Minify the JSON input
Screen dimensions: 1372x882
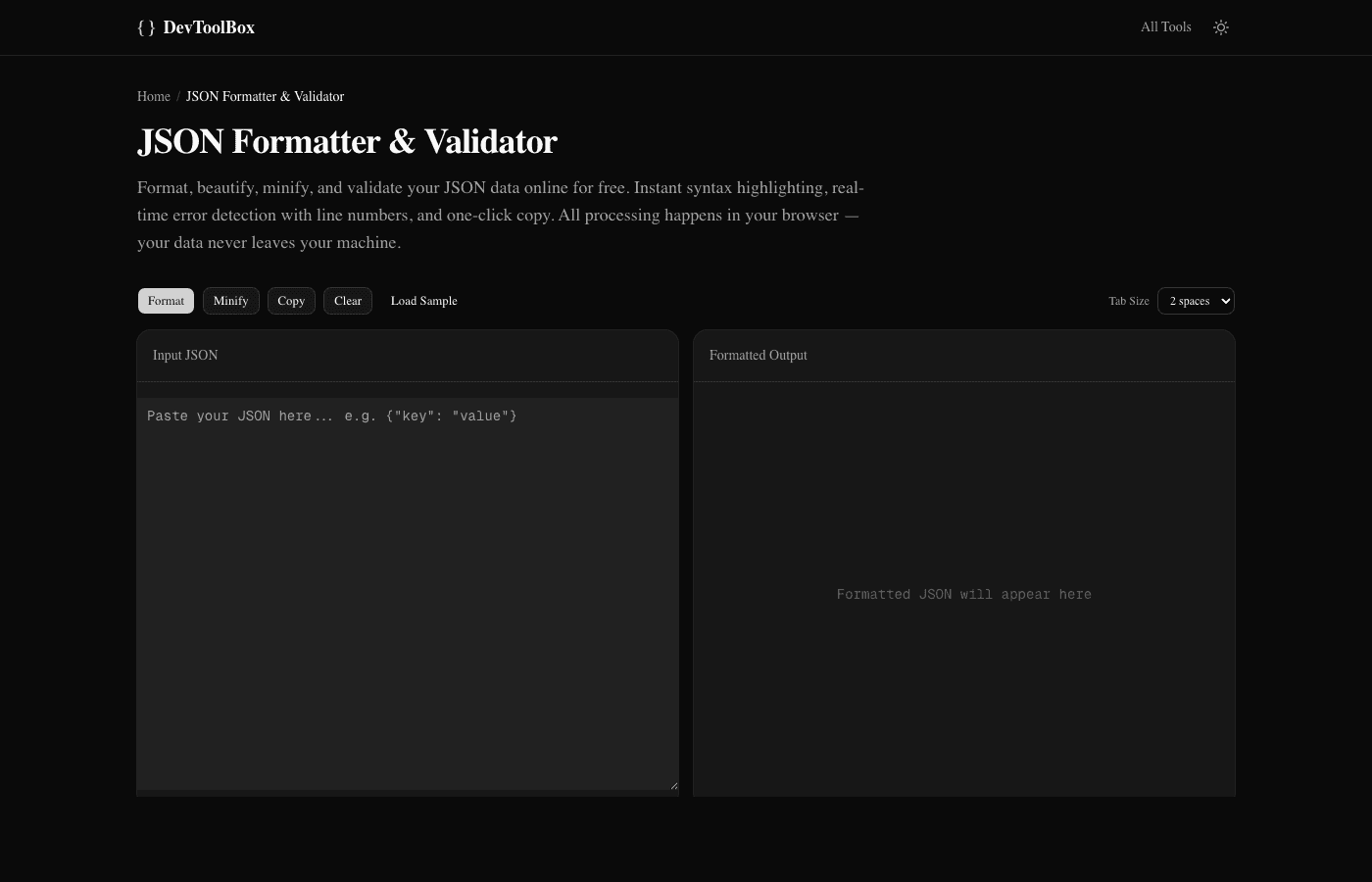230,301
